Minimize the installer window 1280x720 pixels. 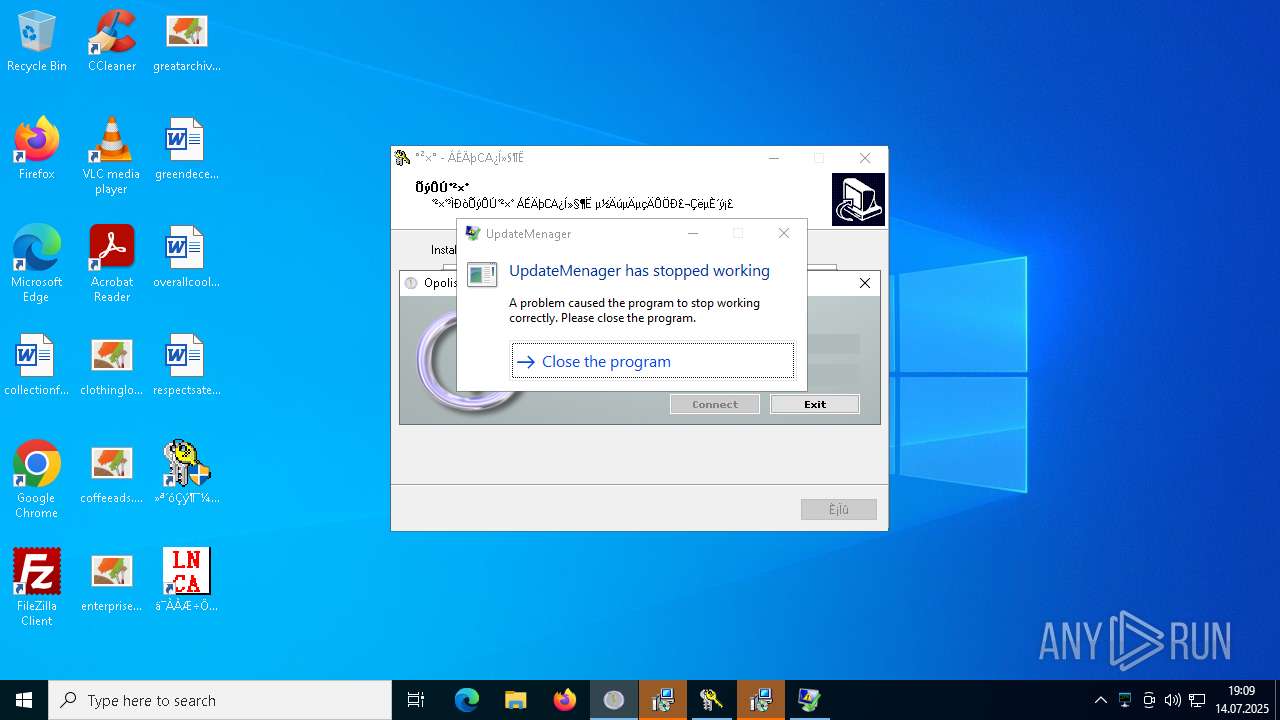774,158
